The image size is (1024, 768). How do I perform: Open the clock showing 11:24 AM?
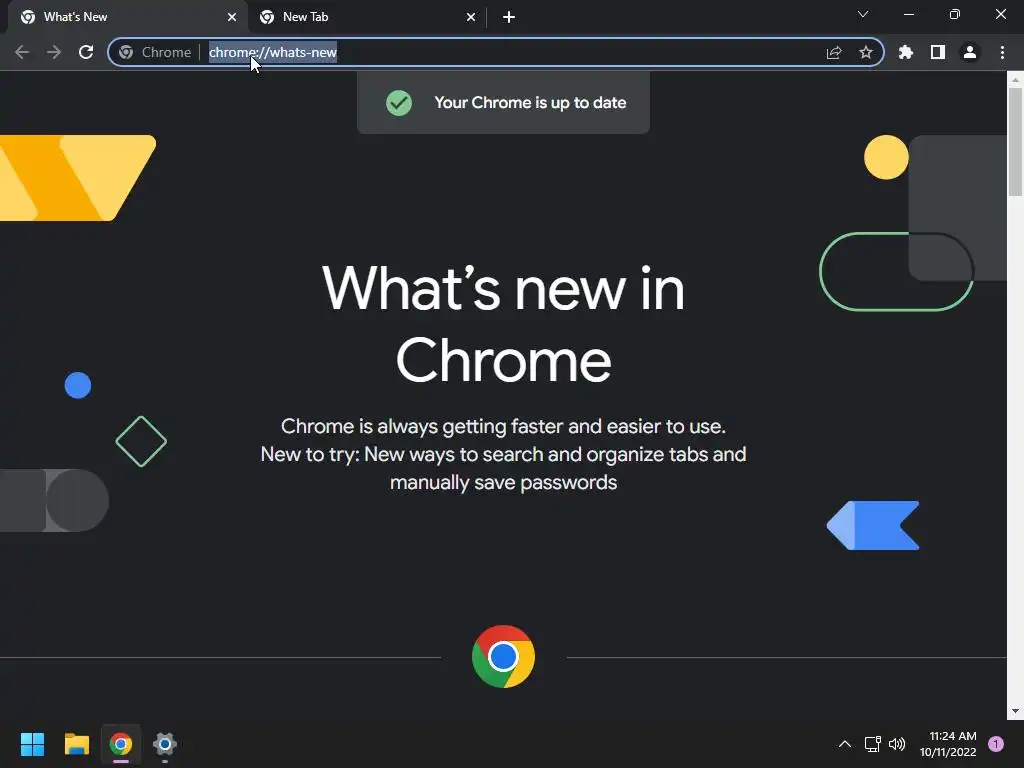click(x=948, y=744)
